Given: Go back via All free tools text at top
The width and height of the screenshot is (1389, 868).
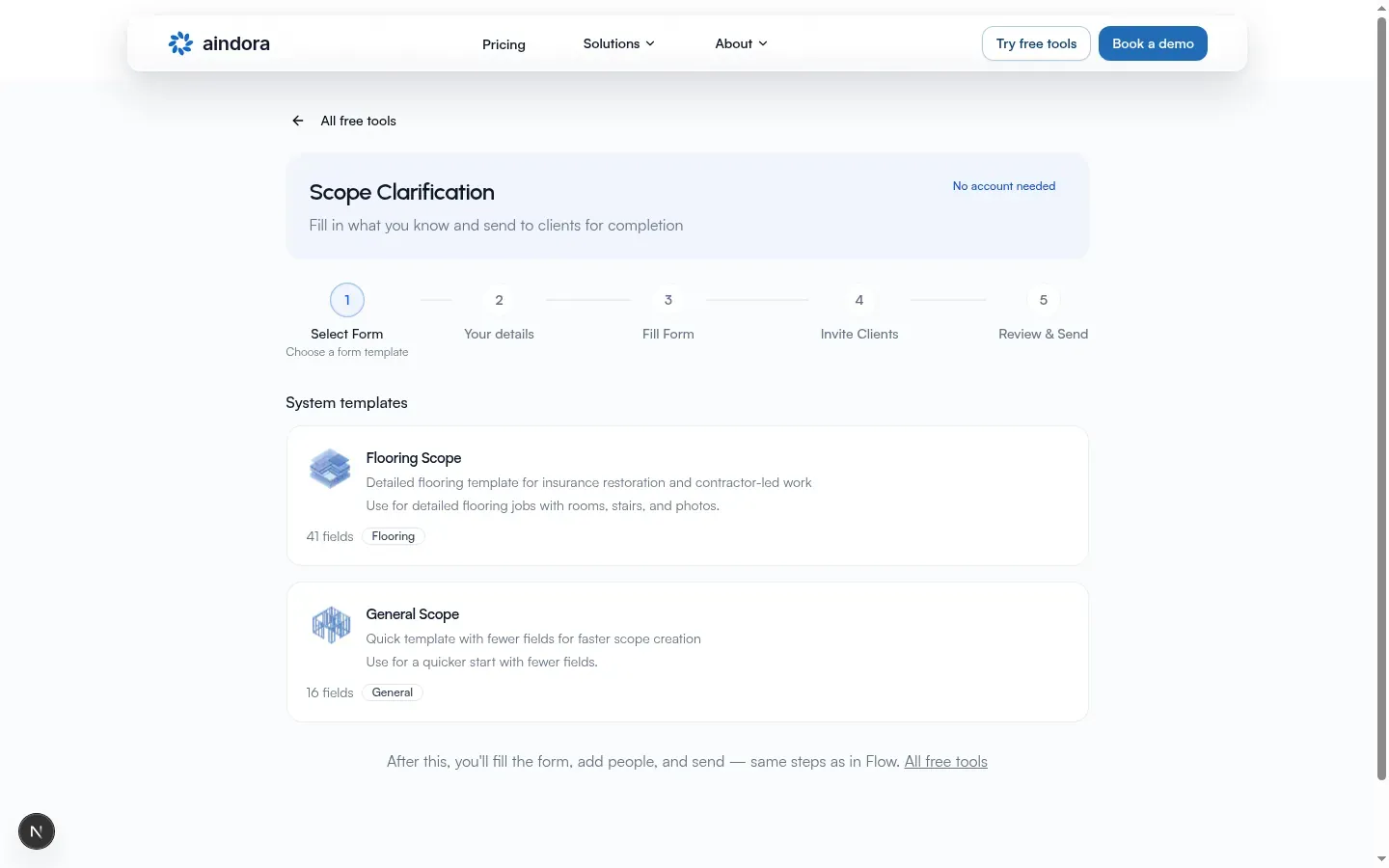Looking at the screenshot, I should (x=358, y=121).
